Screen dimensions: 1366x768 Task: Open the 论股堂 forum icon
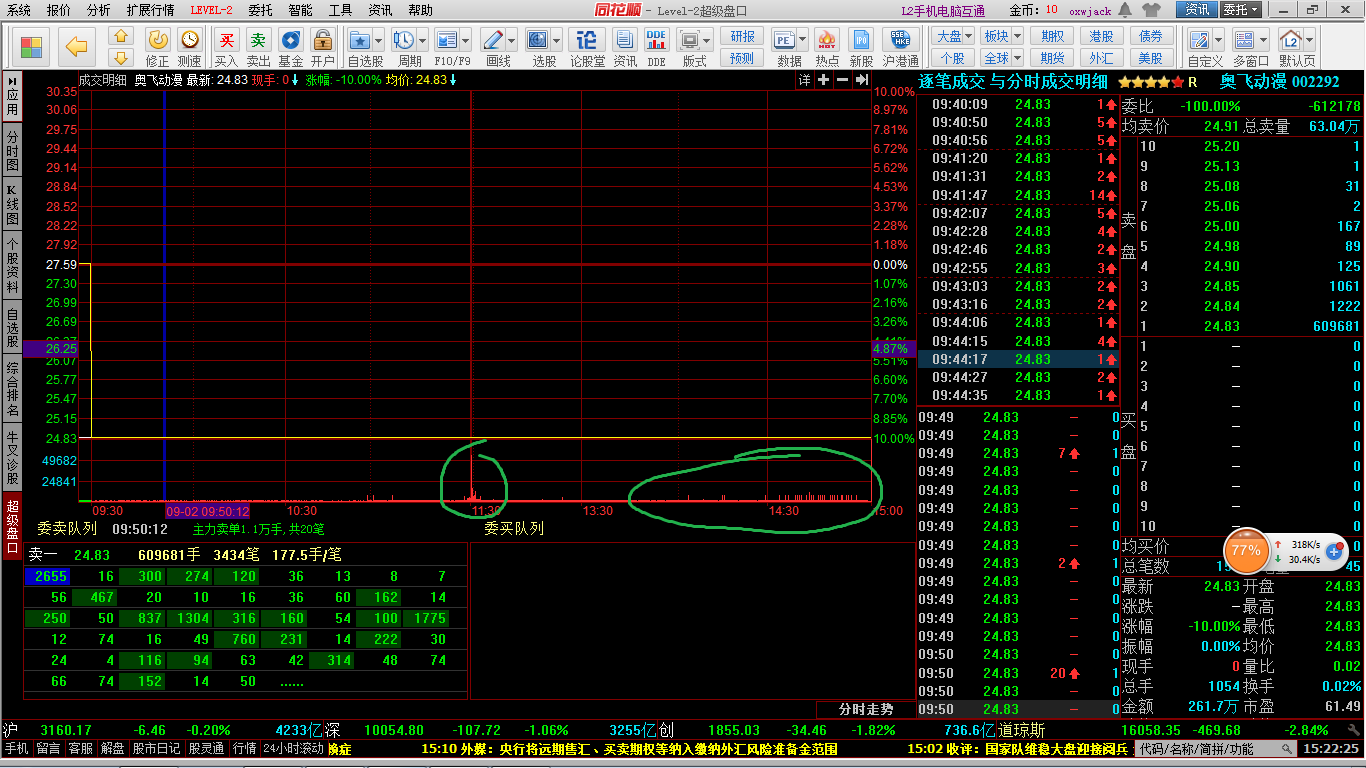click(x=587, y=40)
